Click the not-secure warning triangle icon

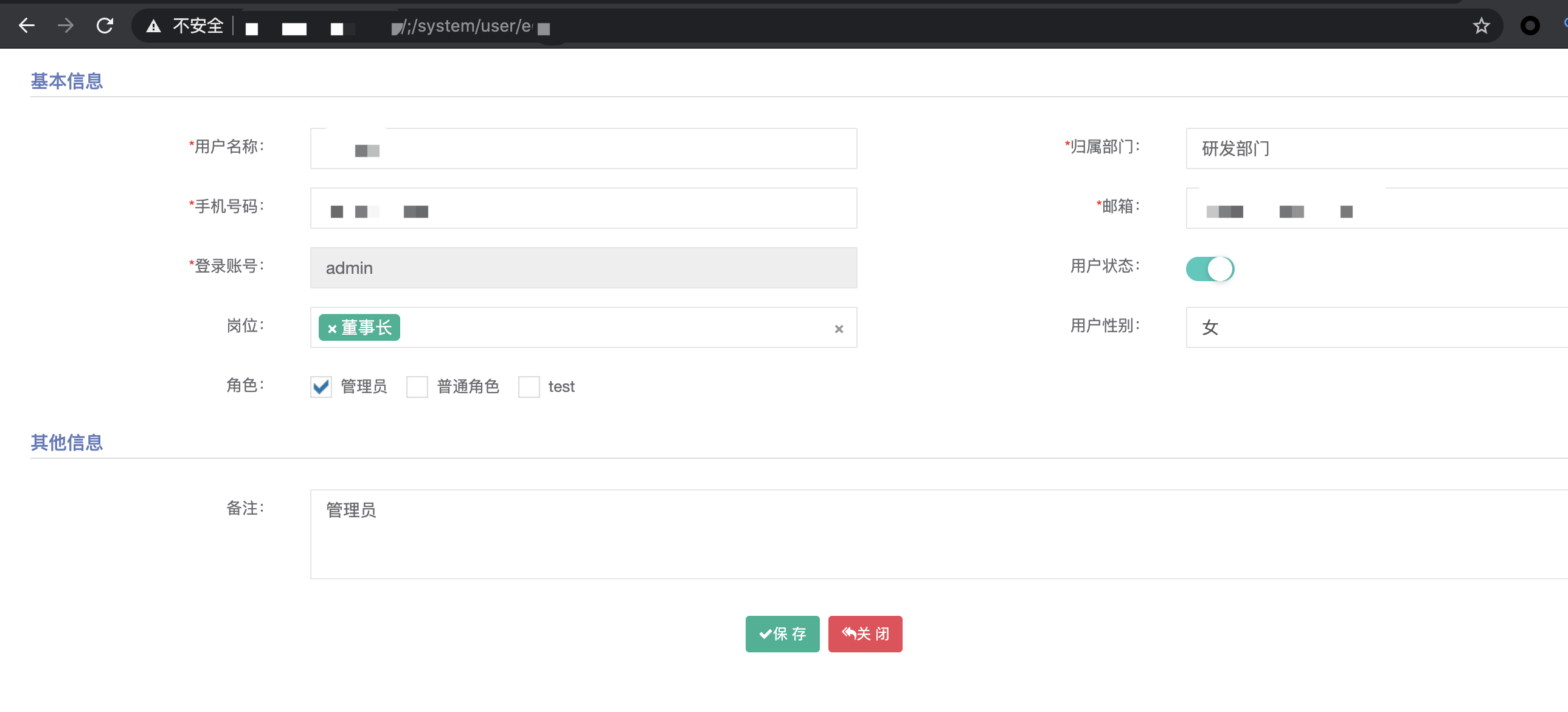pyautogui.click(x=153, y=26)
